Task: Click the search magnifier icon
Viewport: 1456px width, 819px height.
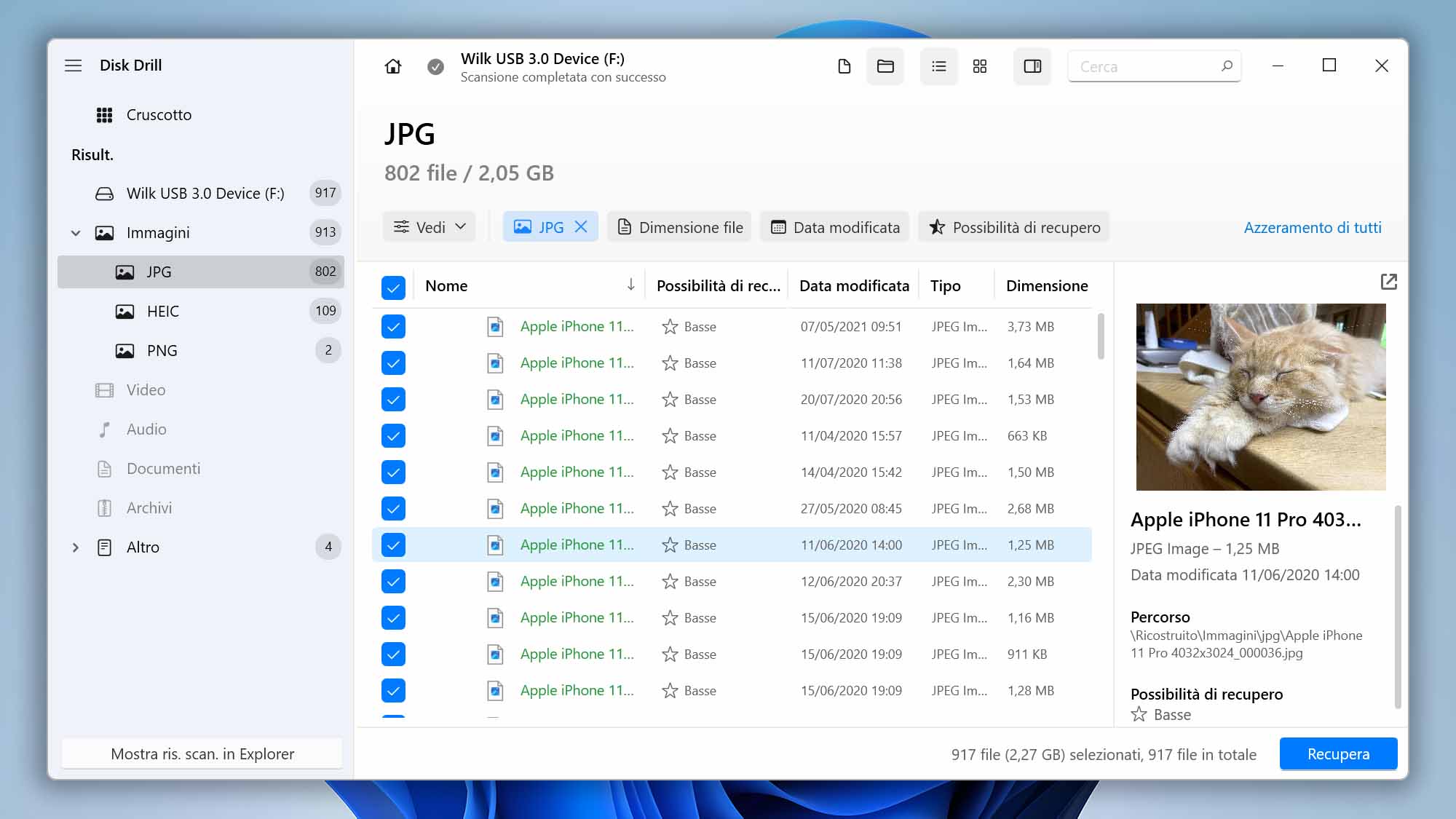Action: (1225, 65)
